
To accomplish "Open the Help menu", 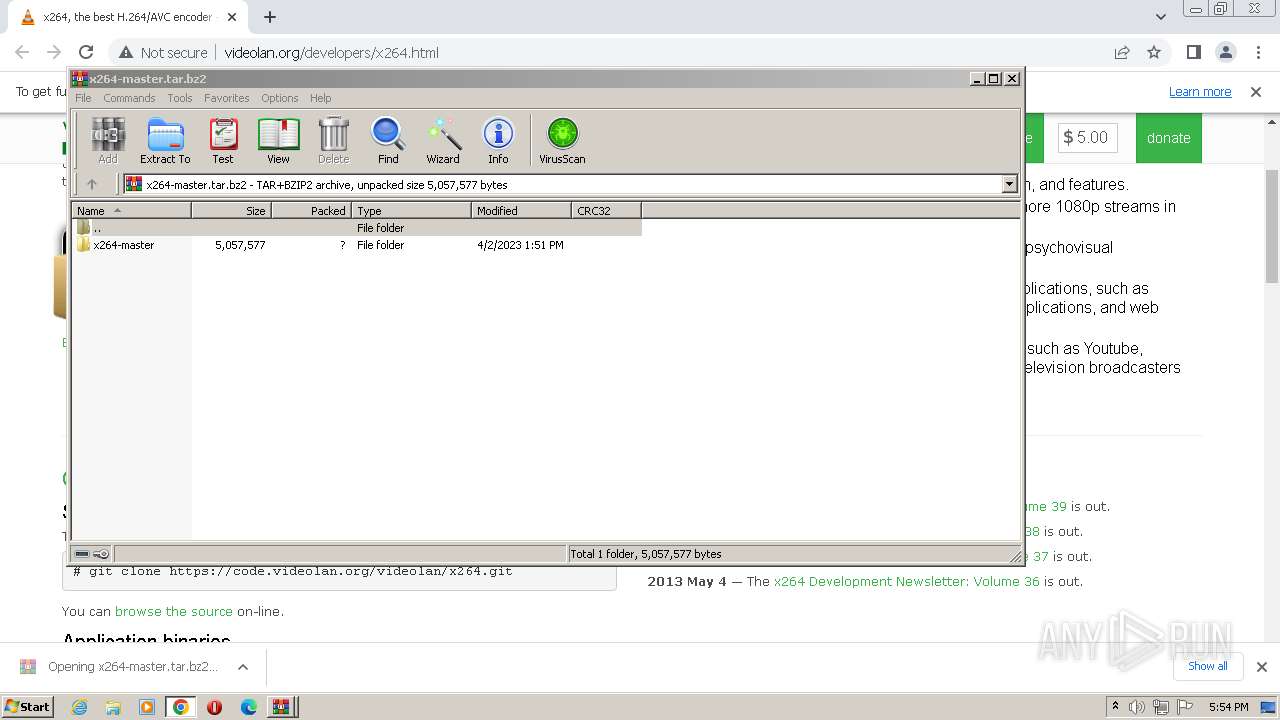I will click(x=320, y=98).
